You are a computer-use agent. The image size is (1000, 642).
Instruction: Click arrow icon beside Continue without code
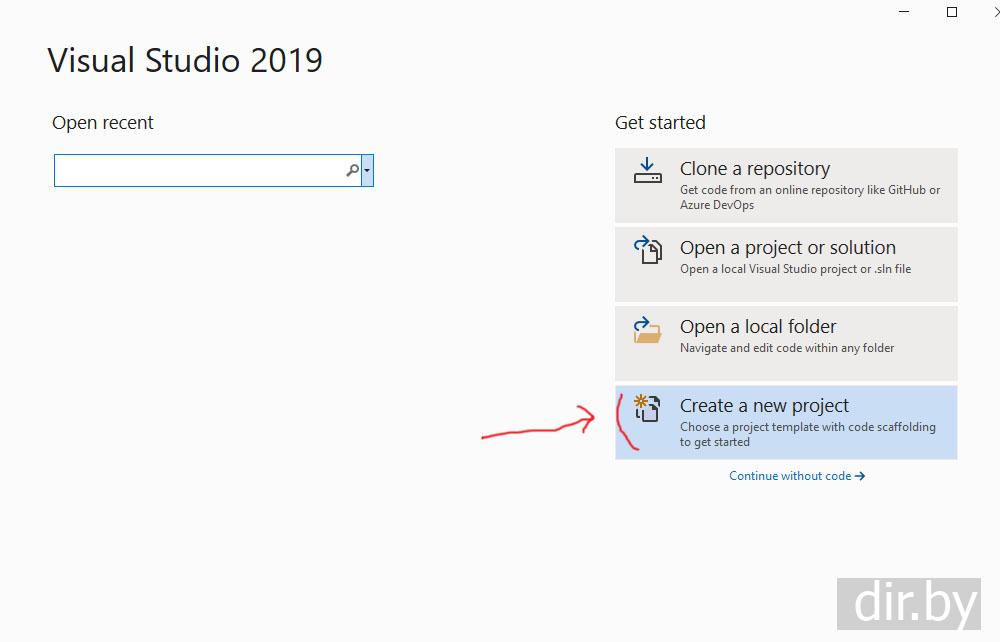860,476
